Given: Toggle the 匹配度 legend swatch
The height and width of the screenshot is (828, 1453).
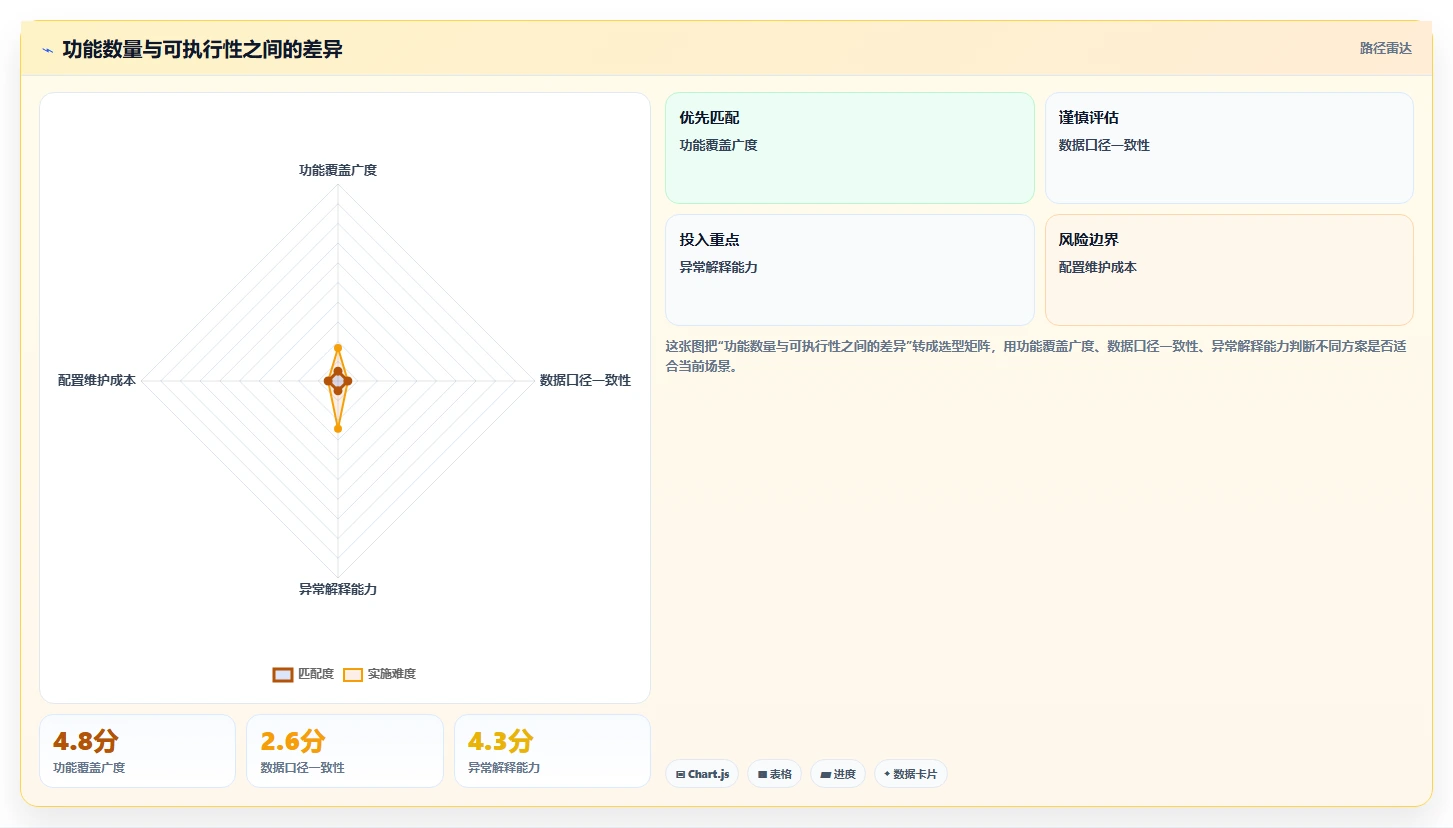Looking at the screenshot, I should click(x=283, y=674).
